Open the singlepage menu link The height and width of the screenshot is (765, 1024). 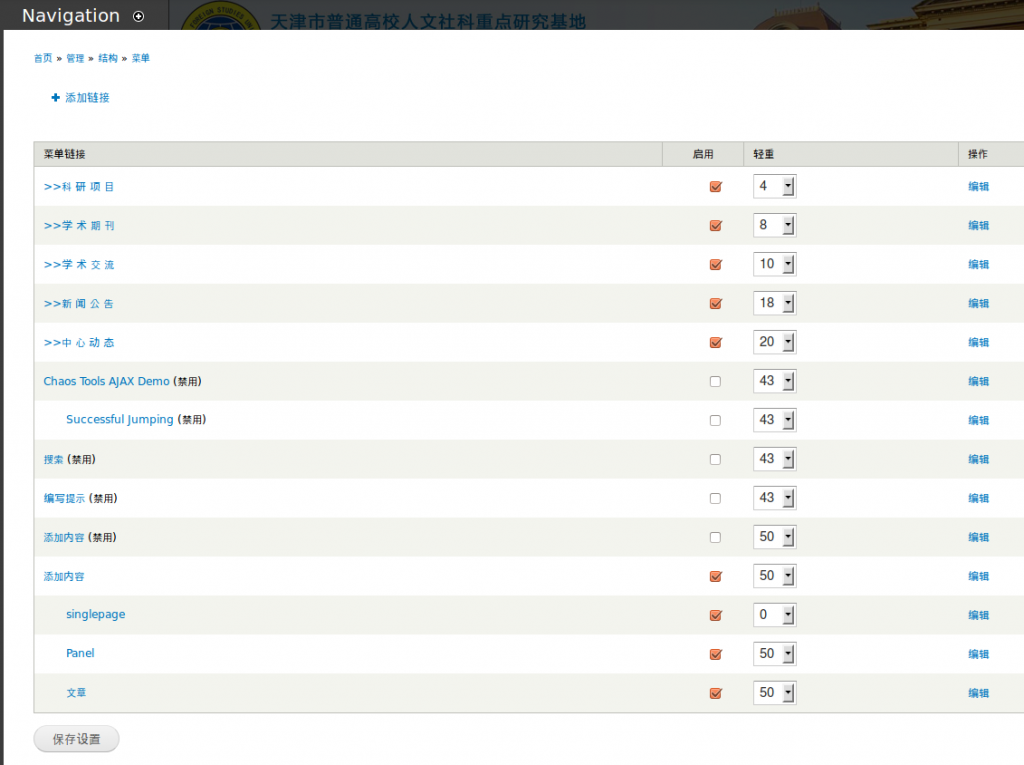(x=95, y=614)
